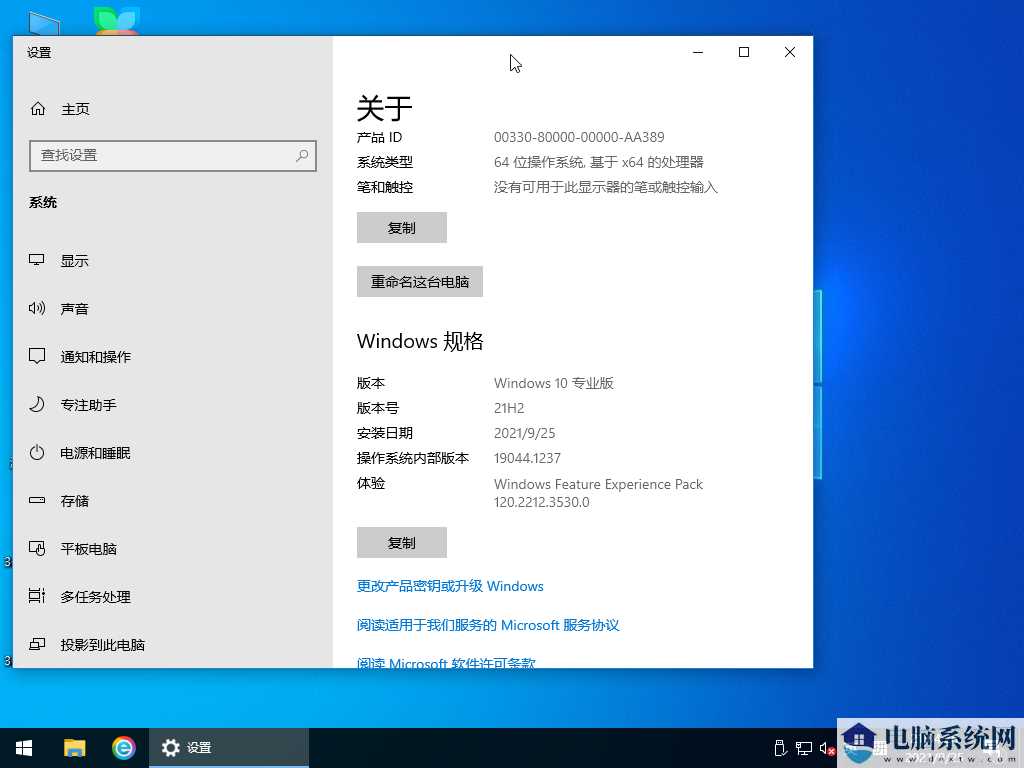Open the Microsoft 服务协议 link
1024x768 pixels.
pyautogui.click(x=488, y=625)
